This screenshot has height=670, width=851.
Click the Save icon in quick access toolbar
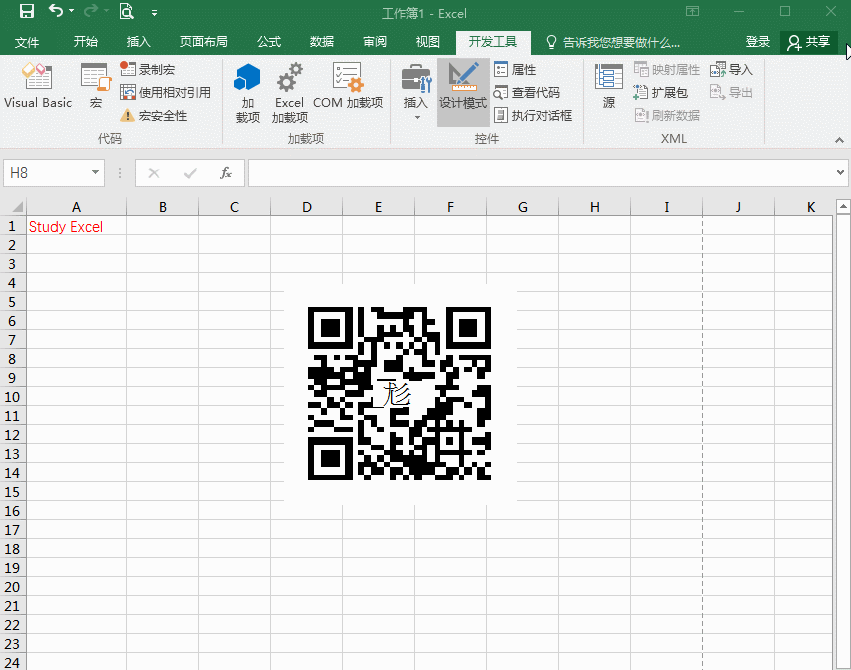[26, 11]
